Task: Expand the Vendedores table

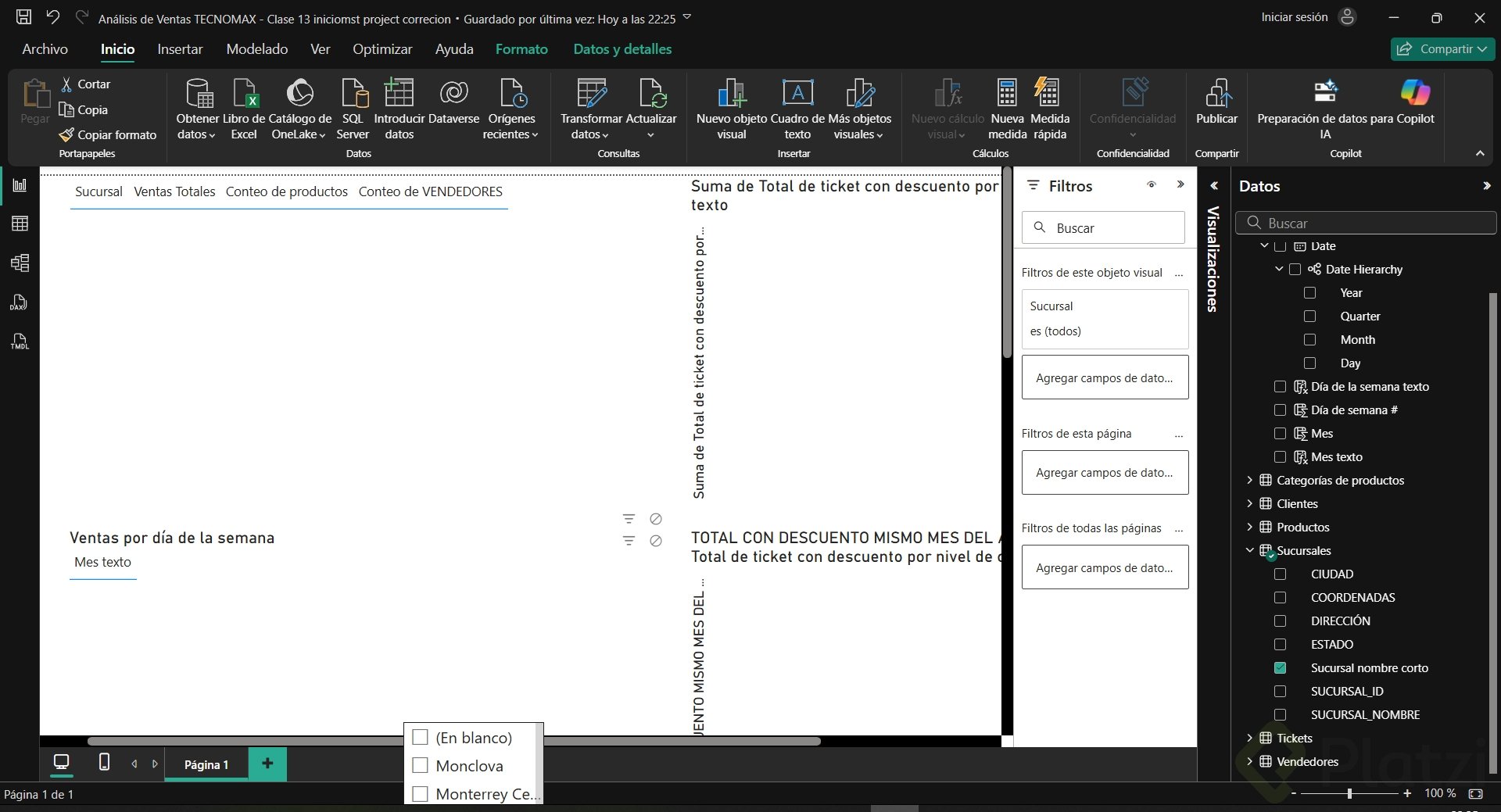Action: [1249, 762]
